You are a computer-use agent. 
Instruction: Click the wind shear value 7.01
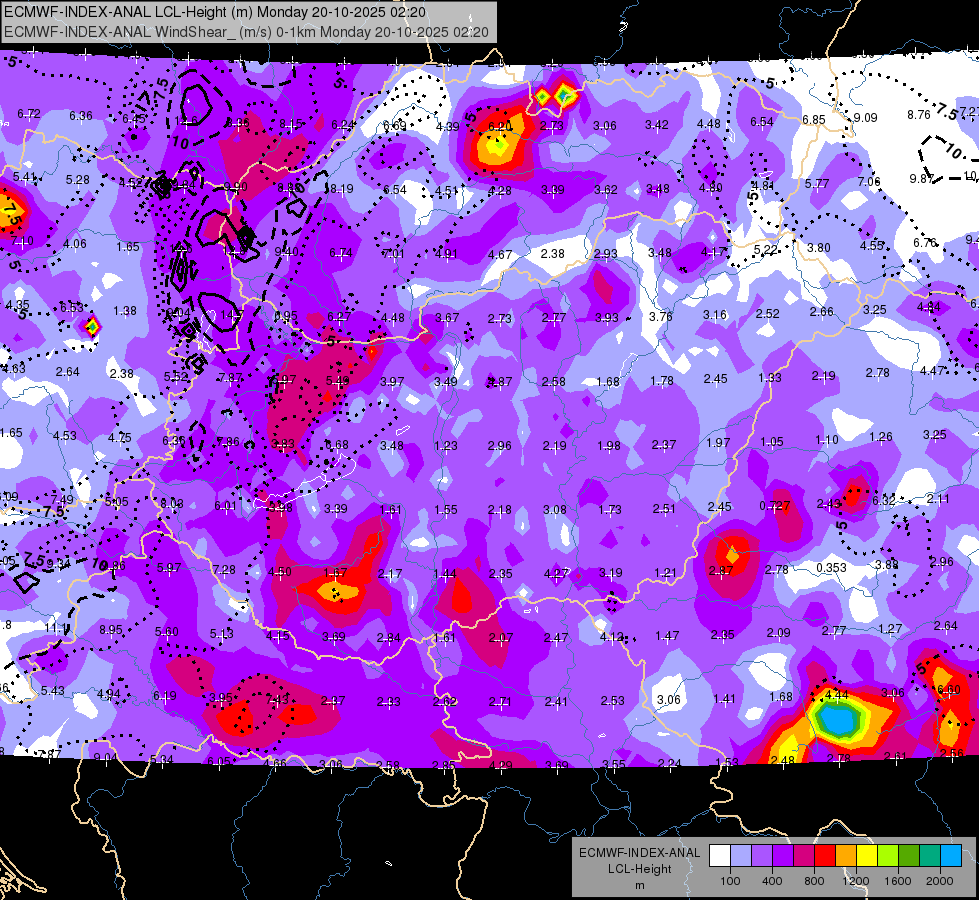coord(393,253)
